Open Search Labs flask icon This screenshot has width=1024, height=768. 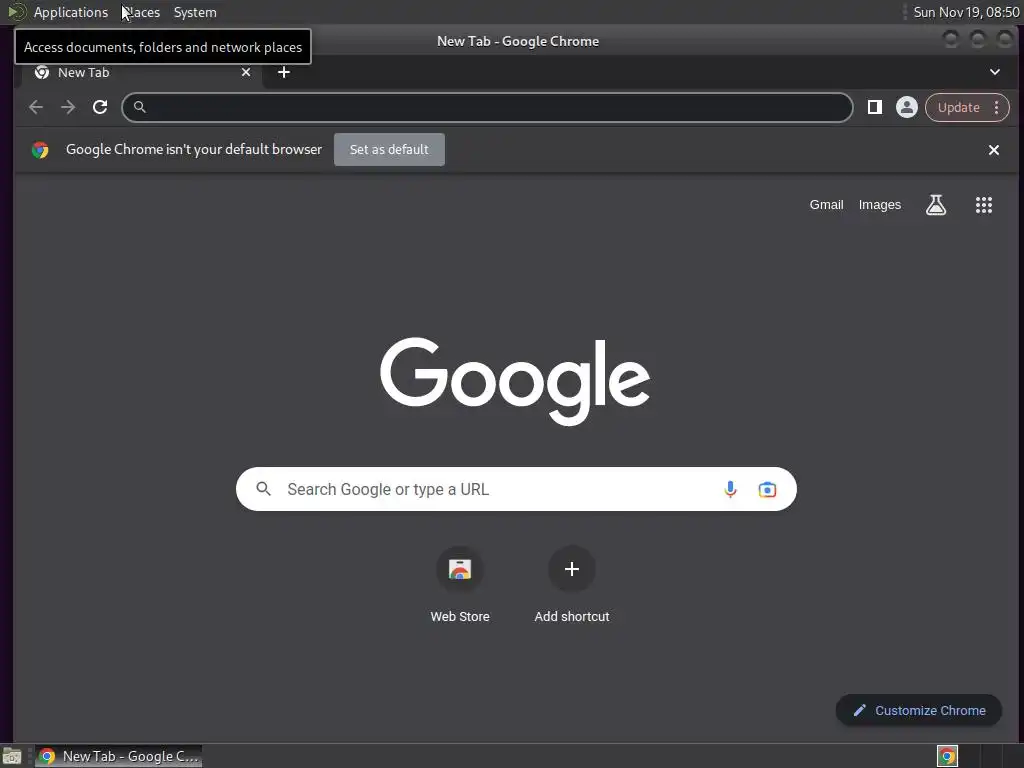tap(936, 205)
